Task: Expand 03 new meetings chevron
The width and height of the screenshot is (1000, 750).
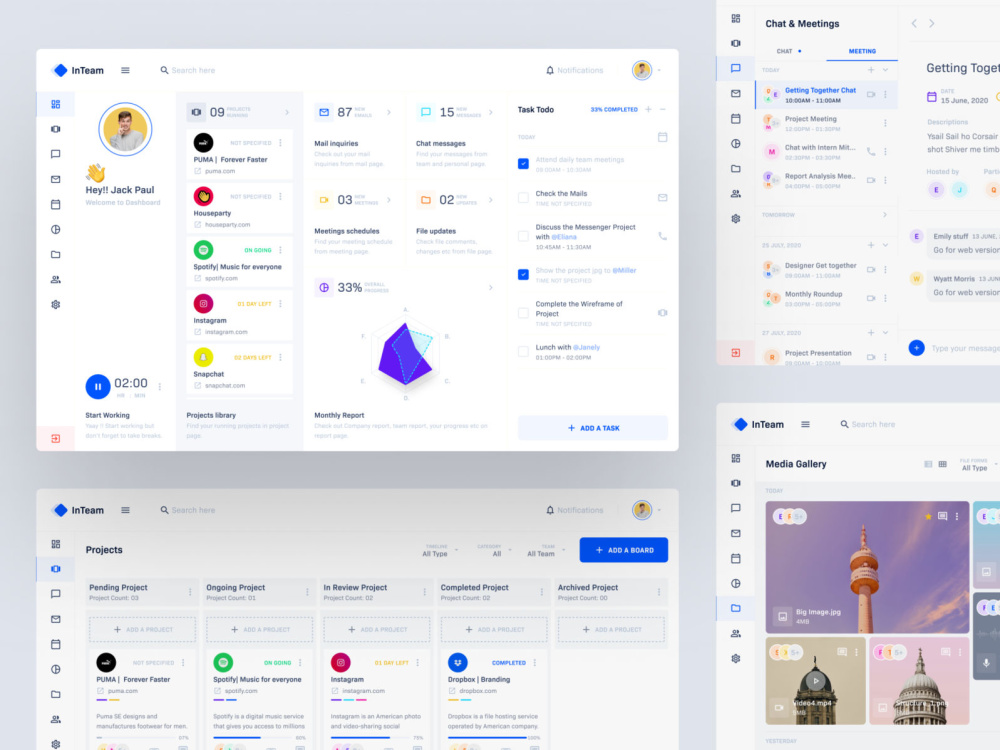Action: (x=389, y=200)
